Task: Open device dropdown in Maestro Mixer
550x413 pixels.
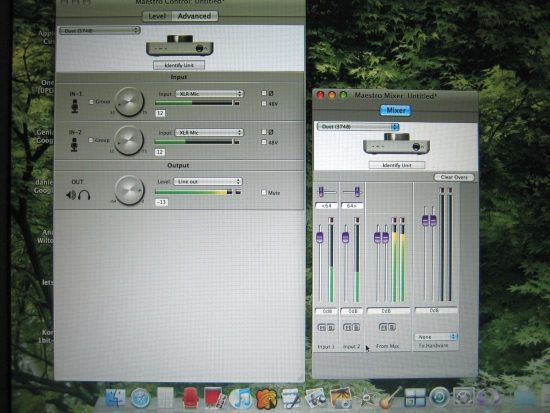Action: tap(358, 126)
